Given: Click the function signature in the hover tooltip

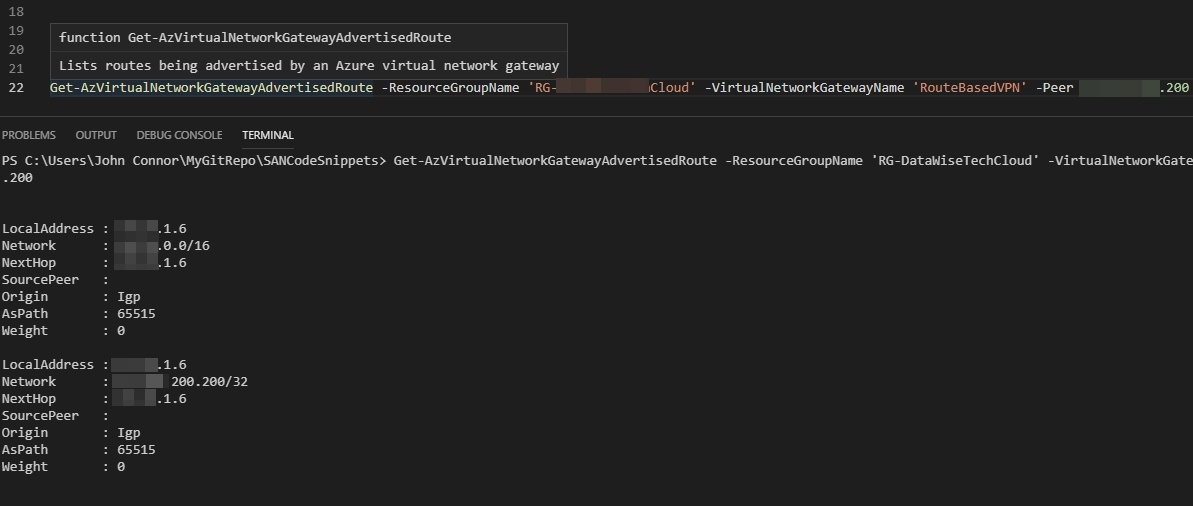Looking at the screenshot, I should coord(255,38).
